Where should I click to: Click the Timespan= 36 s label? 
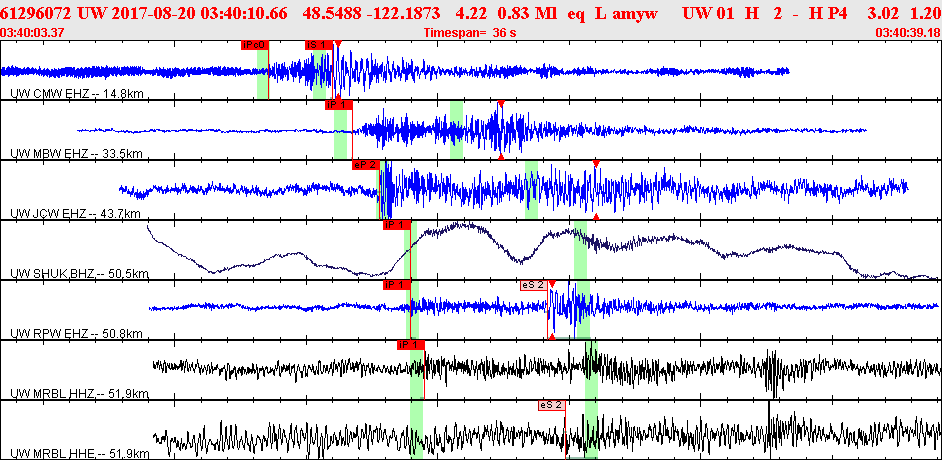(x=470, y=32)
